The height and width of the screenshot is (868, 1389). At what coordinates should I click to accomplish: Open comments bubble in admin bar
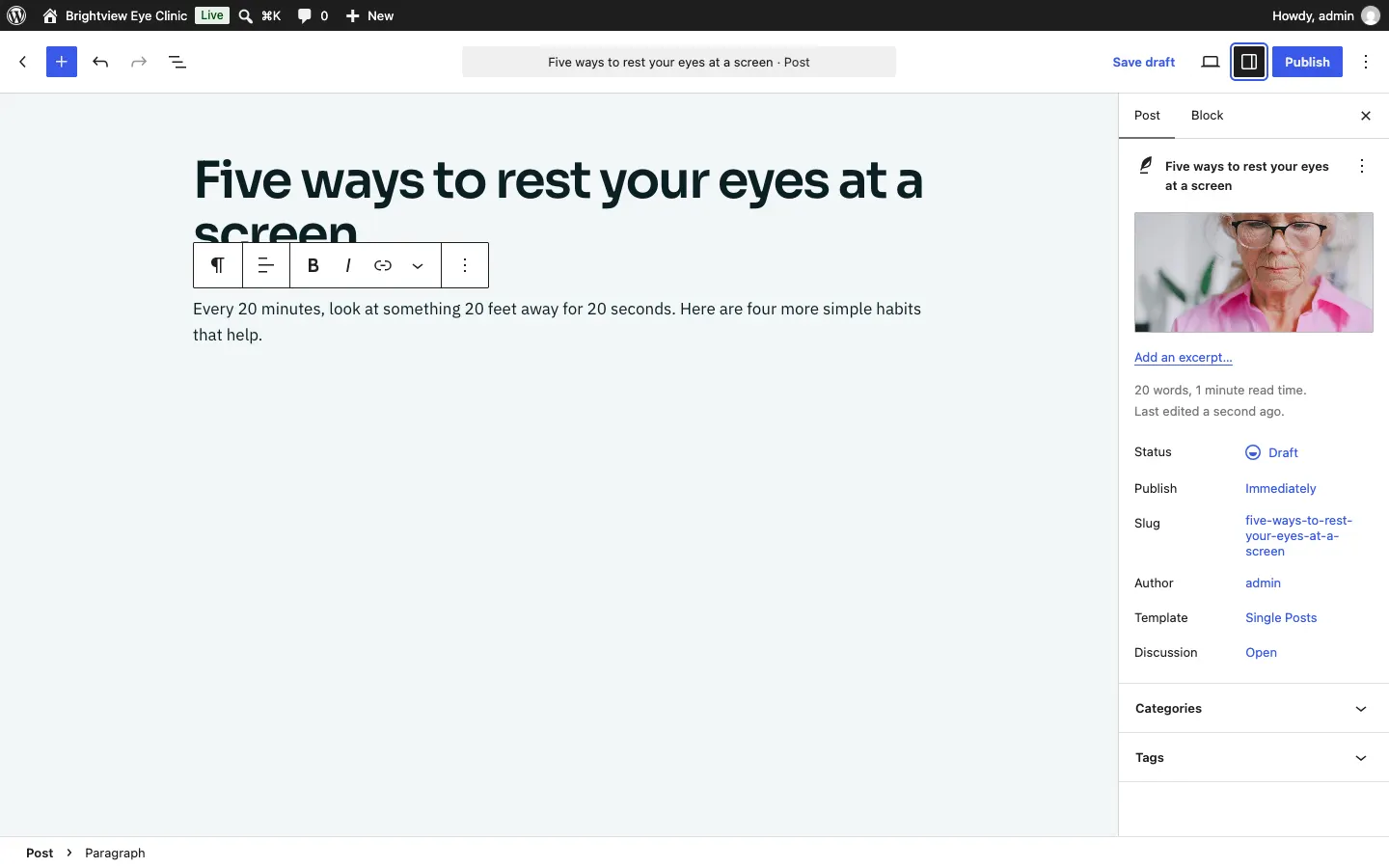313,15
